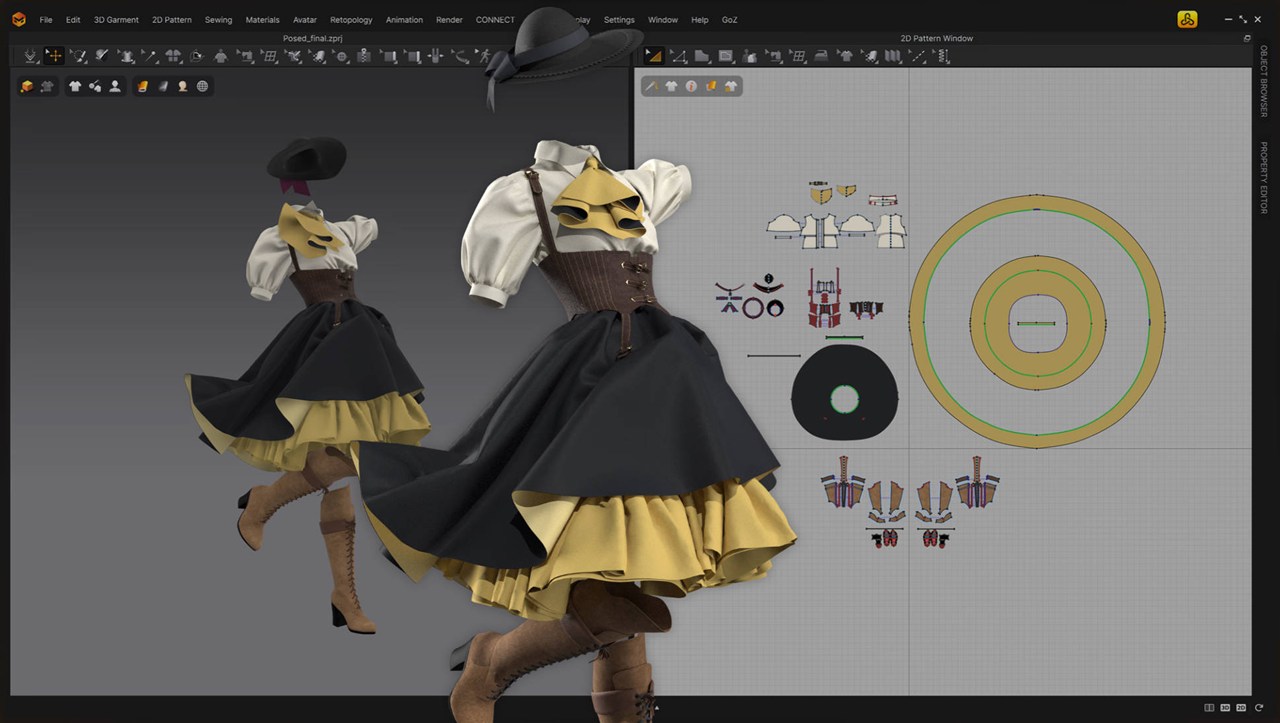Viewport: 1280px width, 723px height.
Task: Expand the Property Editor side panel
Action: (x=1263, y=177)
